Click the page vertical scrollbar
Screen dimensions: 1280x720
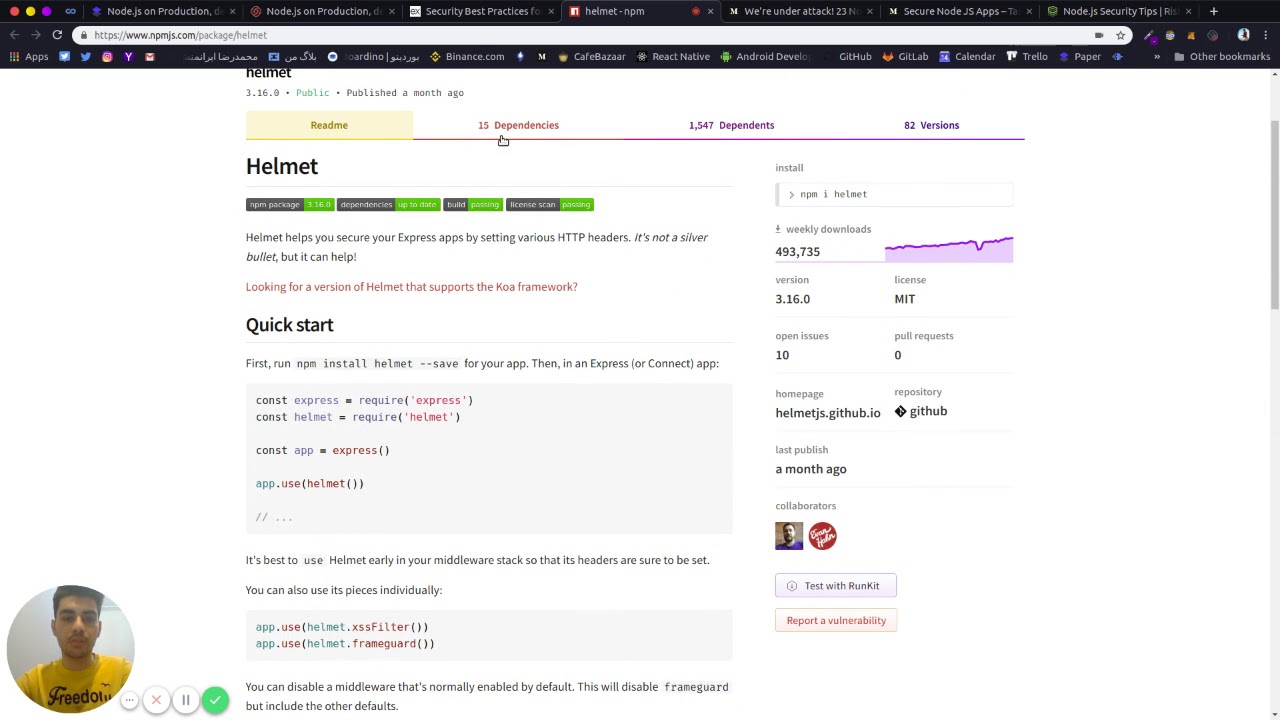point(1274,214)
